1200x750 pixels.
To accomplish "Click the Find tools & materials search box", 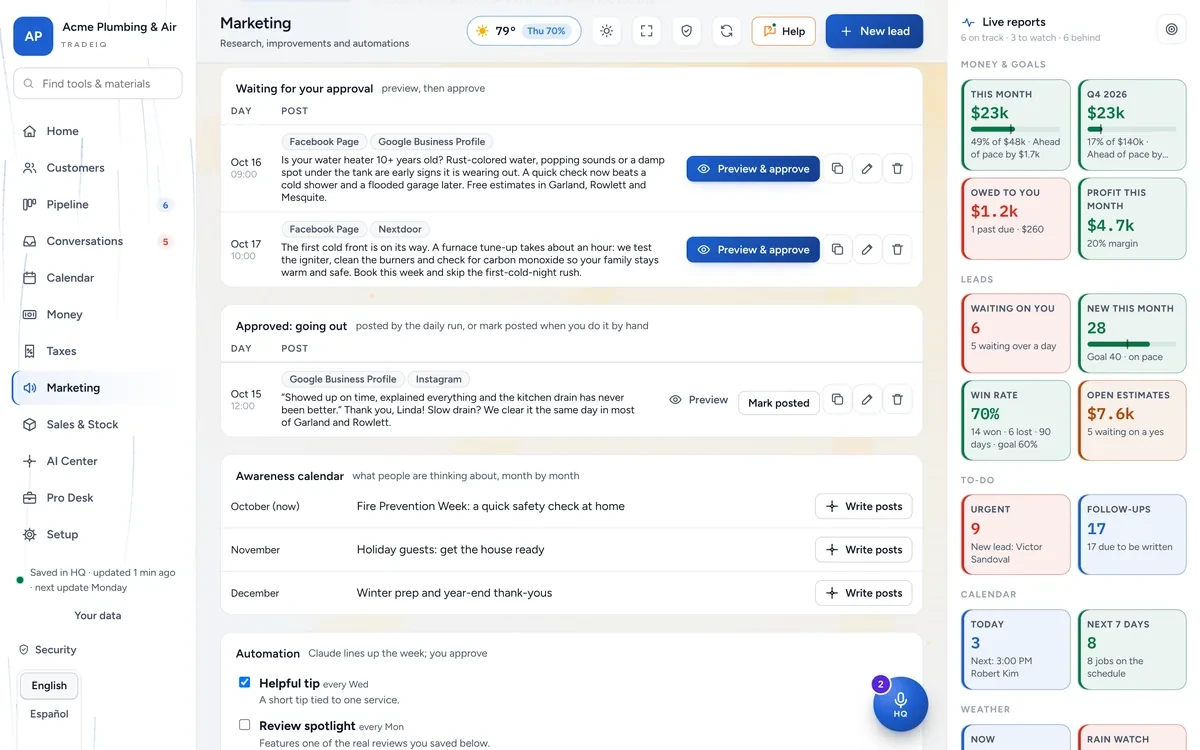I will point(98,84).
